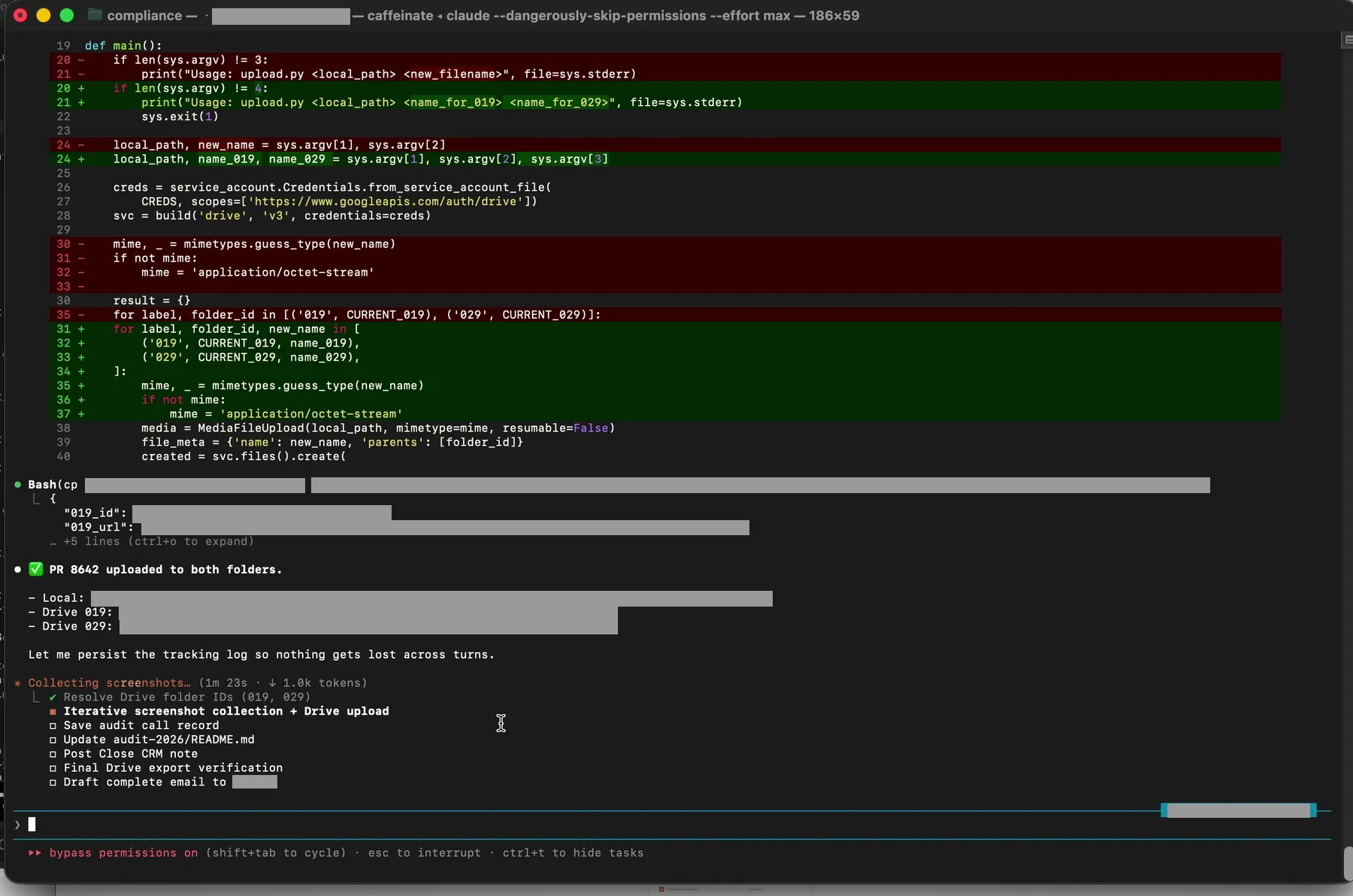Screen dimensions: 1353x896
Task: Click the '"019_id":' output key
Action: coord(95,513)
